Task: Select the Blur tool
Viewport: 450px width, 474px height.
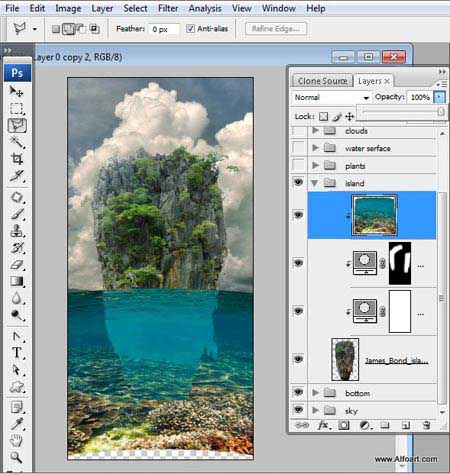Action: tap(17, 298)
